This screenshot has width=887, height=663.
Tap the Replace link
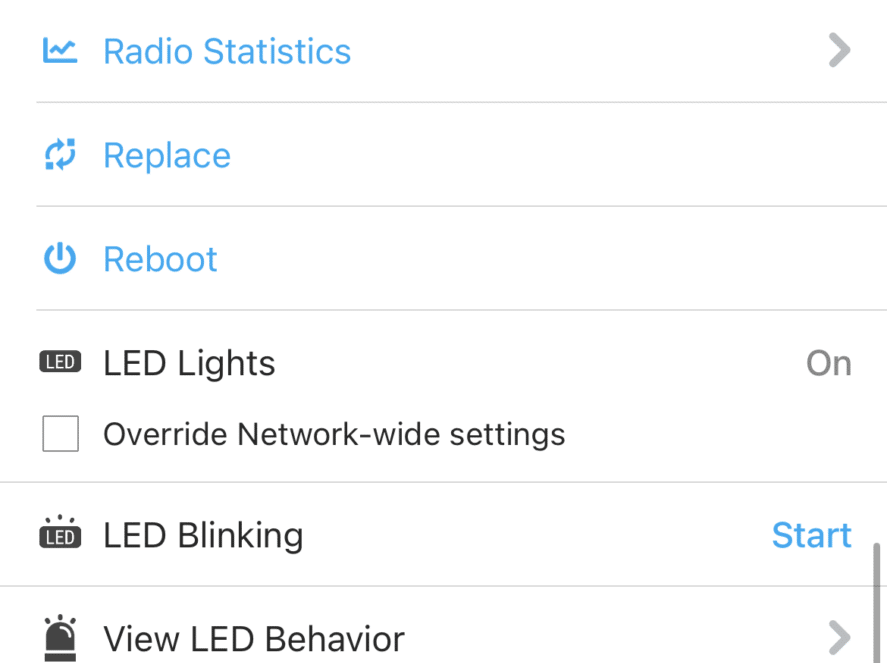167,156
